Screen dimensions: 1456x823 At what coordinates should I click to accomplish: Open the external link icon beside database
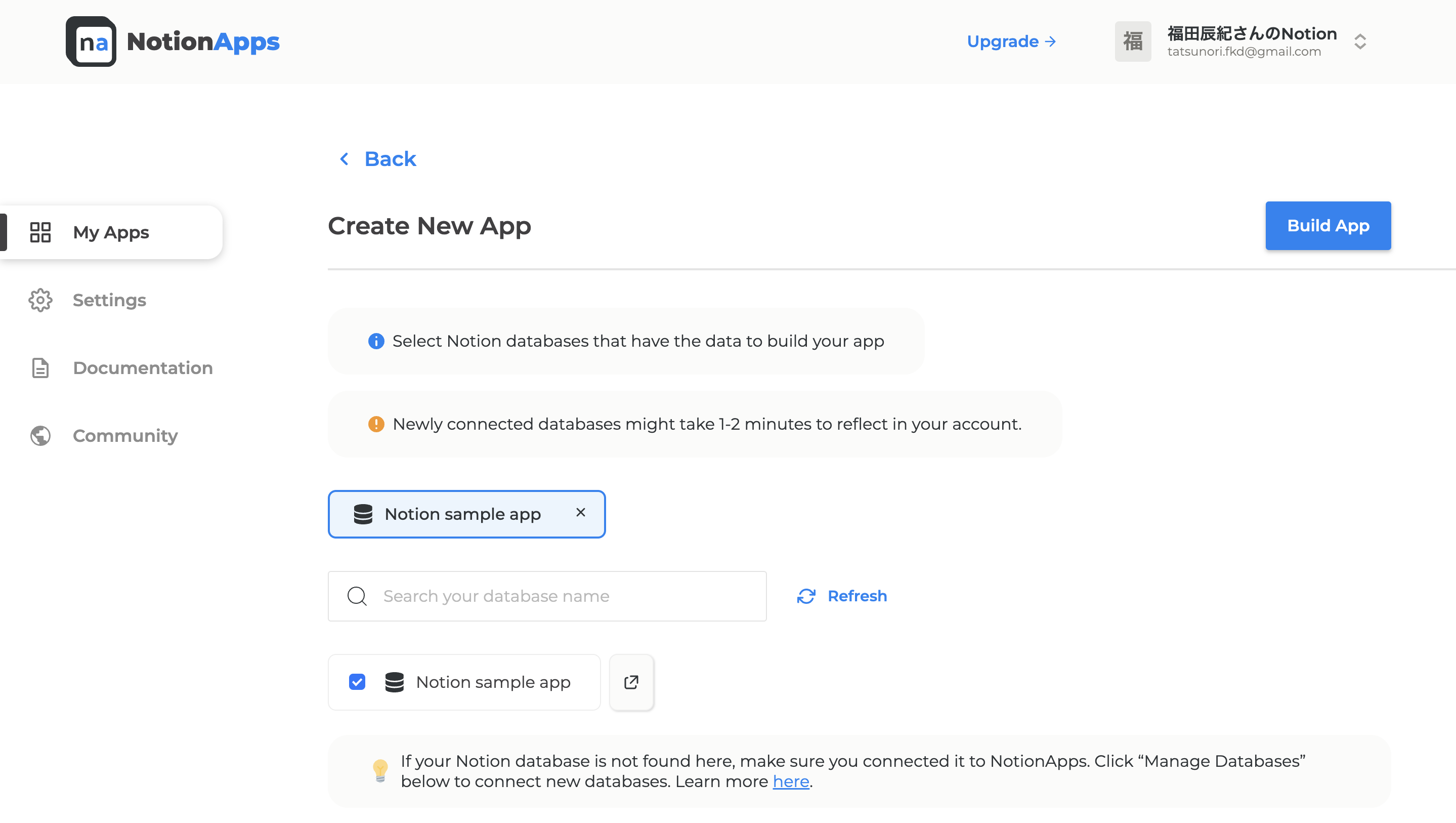pyautogui.click(x=631, y=682)
